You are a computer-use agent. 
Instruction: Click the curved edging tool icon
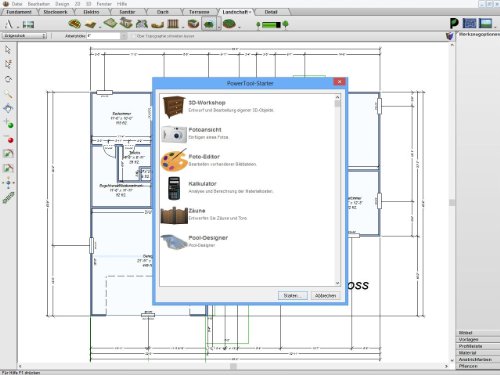point(157,24)
